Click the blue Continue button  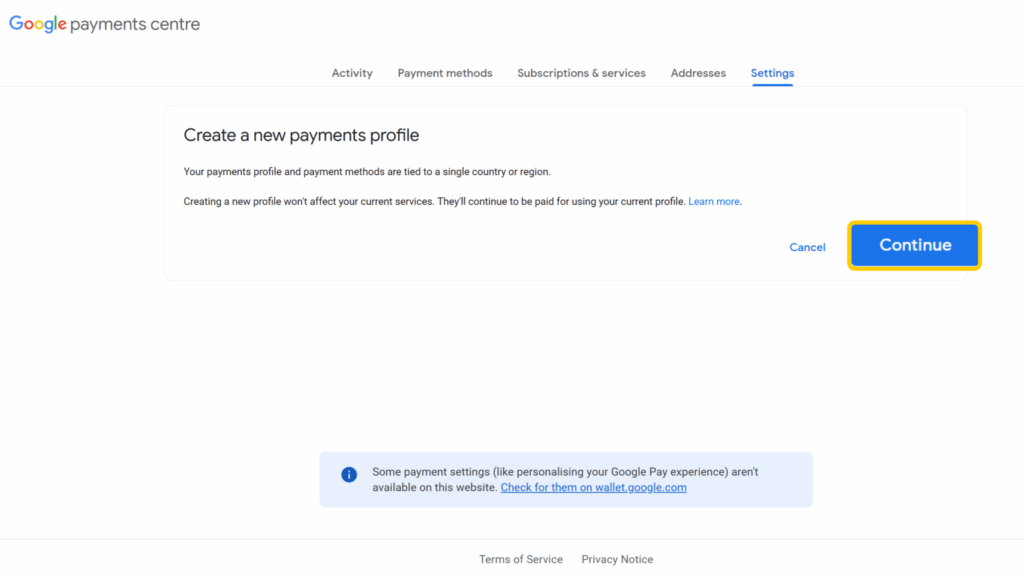(914, 246)
